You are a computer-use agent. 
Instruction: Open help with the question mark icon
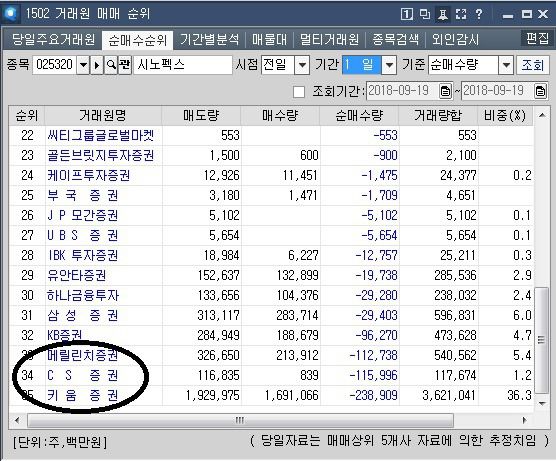(x=479, y=14)
